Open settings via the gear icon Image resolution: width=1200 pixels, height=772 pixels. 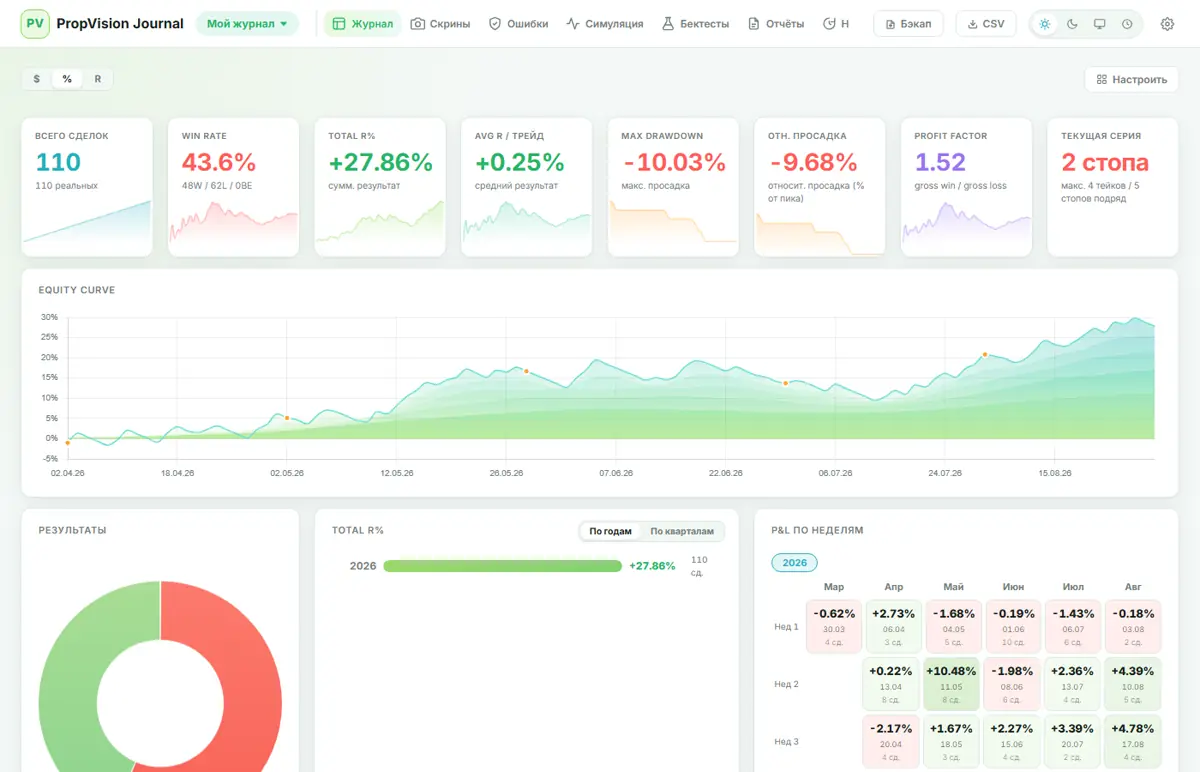[x=1167, y=24]
